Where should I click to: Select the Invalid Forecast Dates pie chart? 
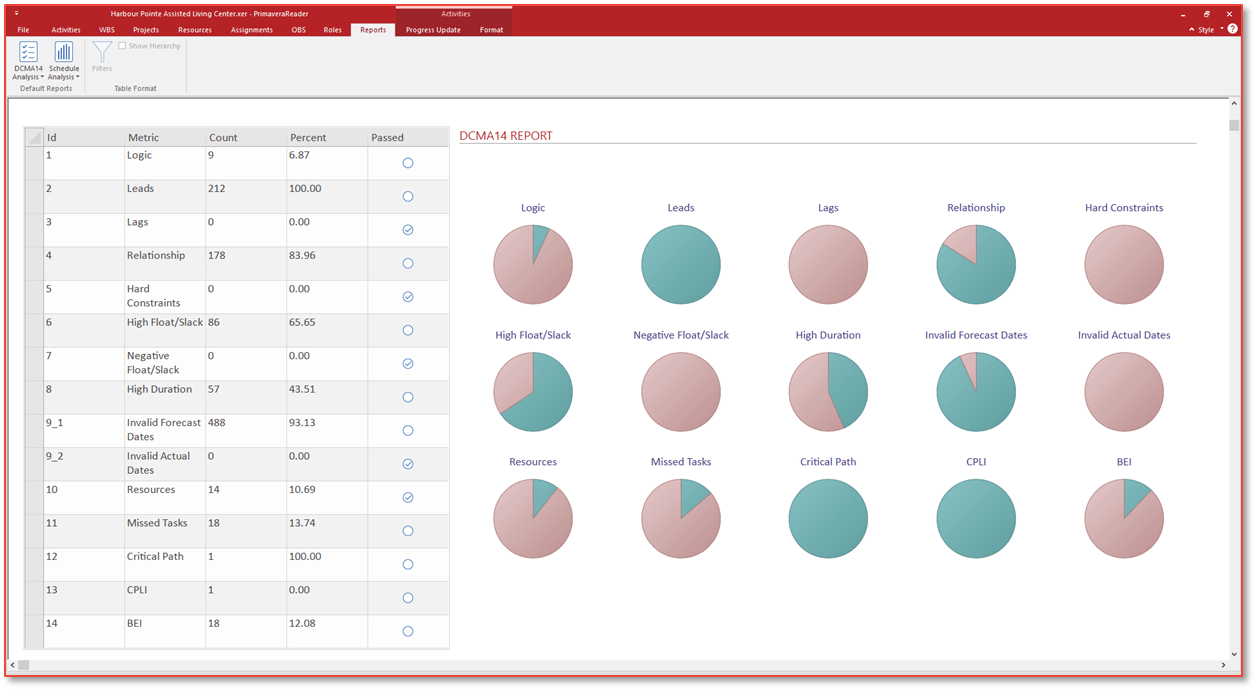[976, 391]
